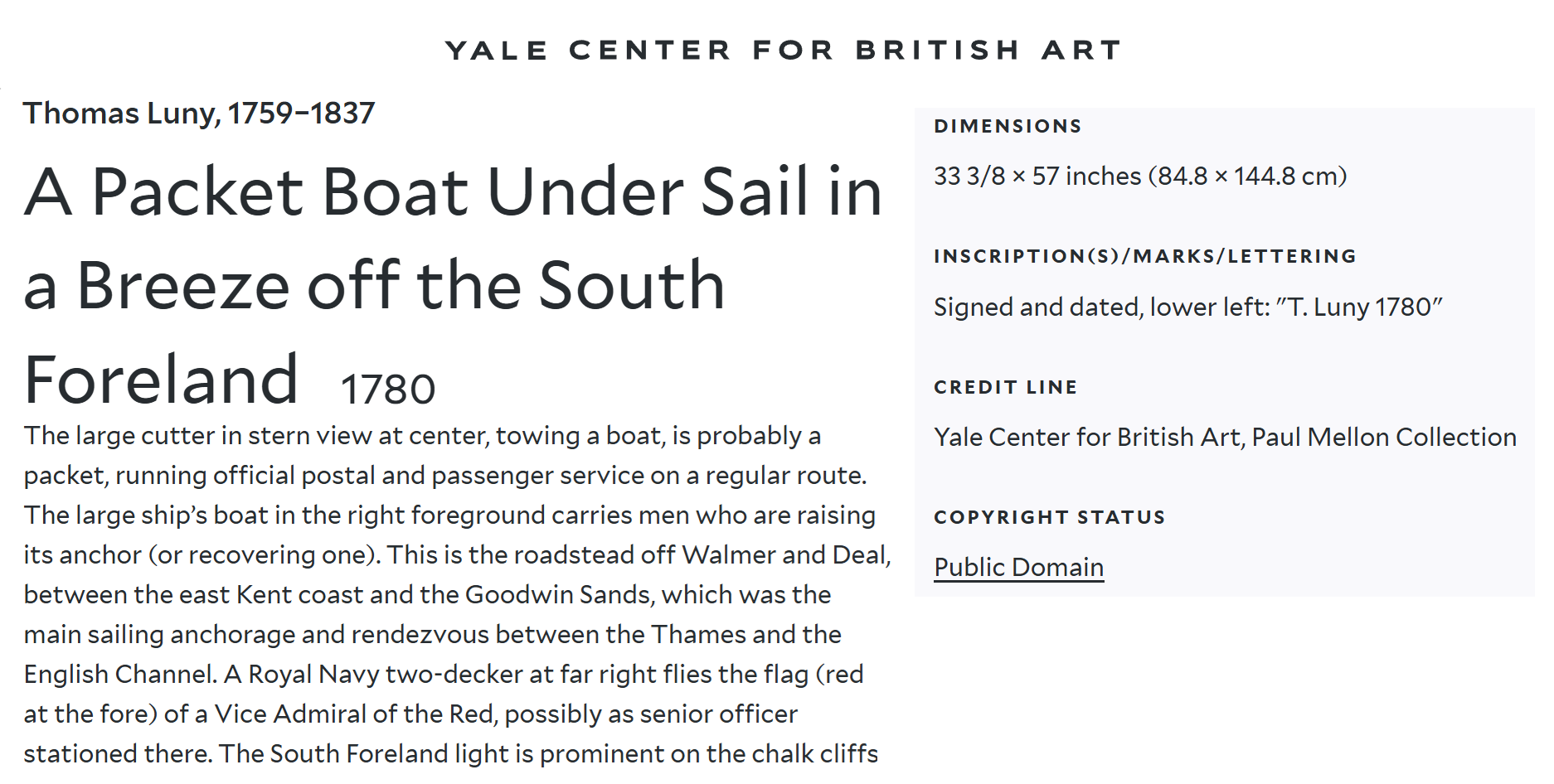This screenshot has height=784, width=1554.
Task: Click the Paul Mellon Collection credit text
Action: pos(1383,438)
